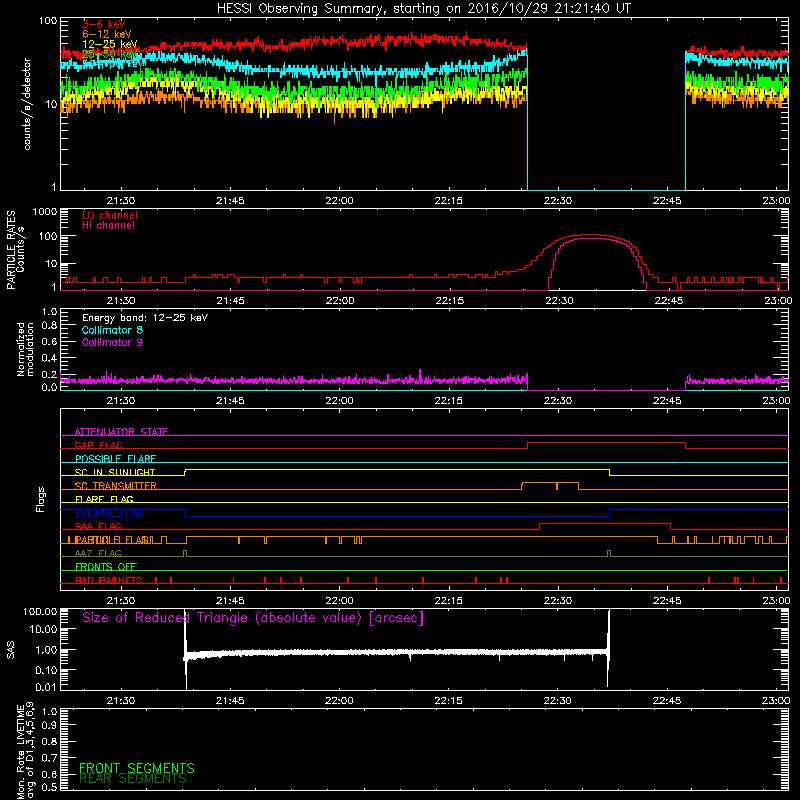Click the HESSI Observing Summary title text
This screenshot has height=800, width=800.
[x=423, y=9]
